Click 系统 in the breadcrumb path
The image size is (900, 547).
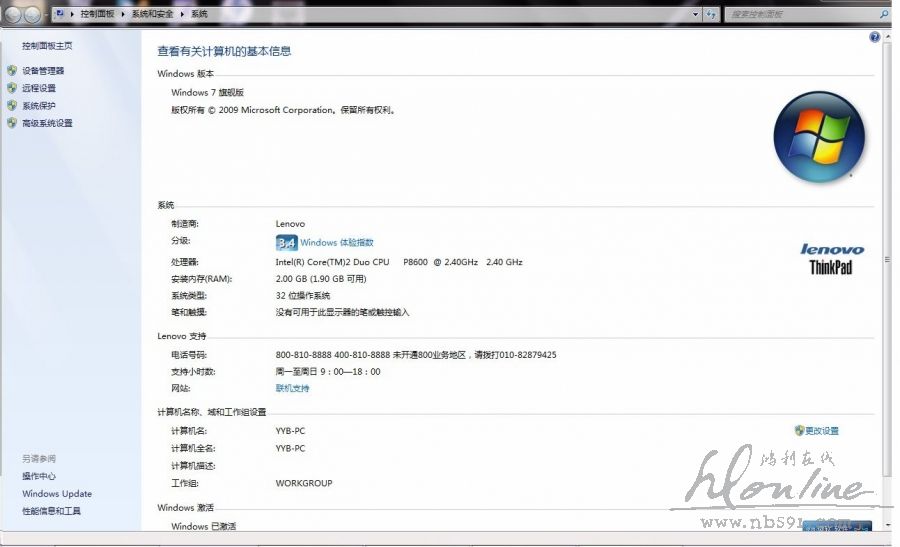pos(199,14)
